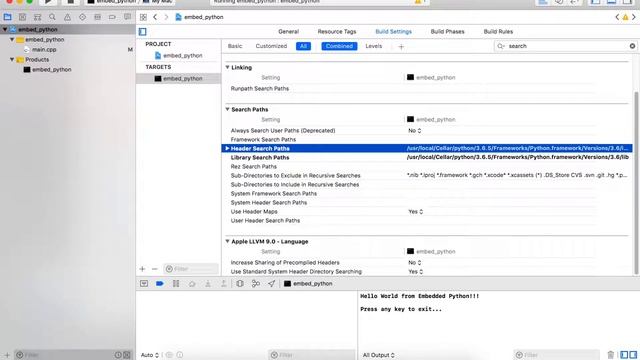Screen dimensions: 640x360
Task: Change Use Header Maps value
Action: [416, 211]
